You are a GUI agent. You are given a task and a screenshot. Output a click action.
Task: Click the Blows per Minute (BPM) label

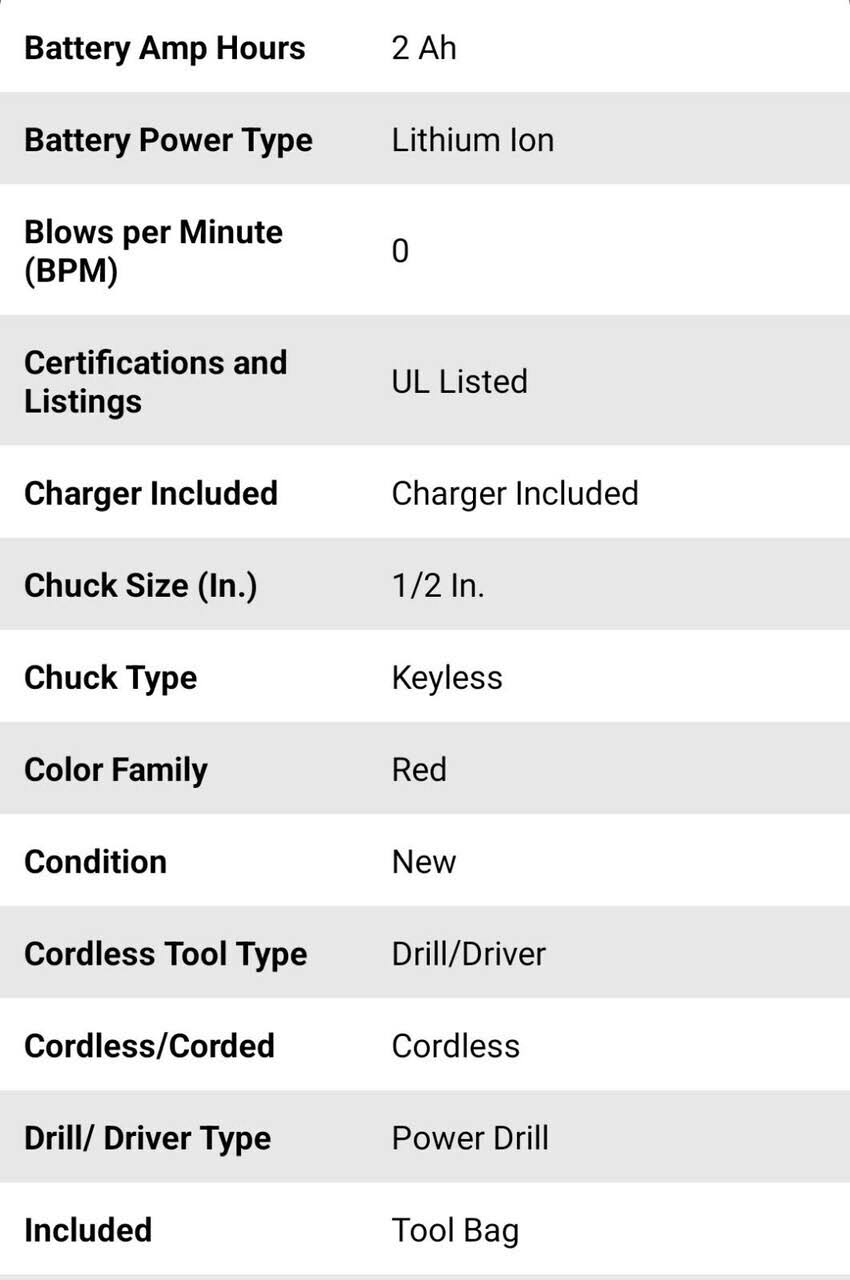click(153, 251)
